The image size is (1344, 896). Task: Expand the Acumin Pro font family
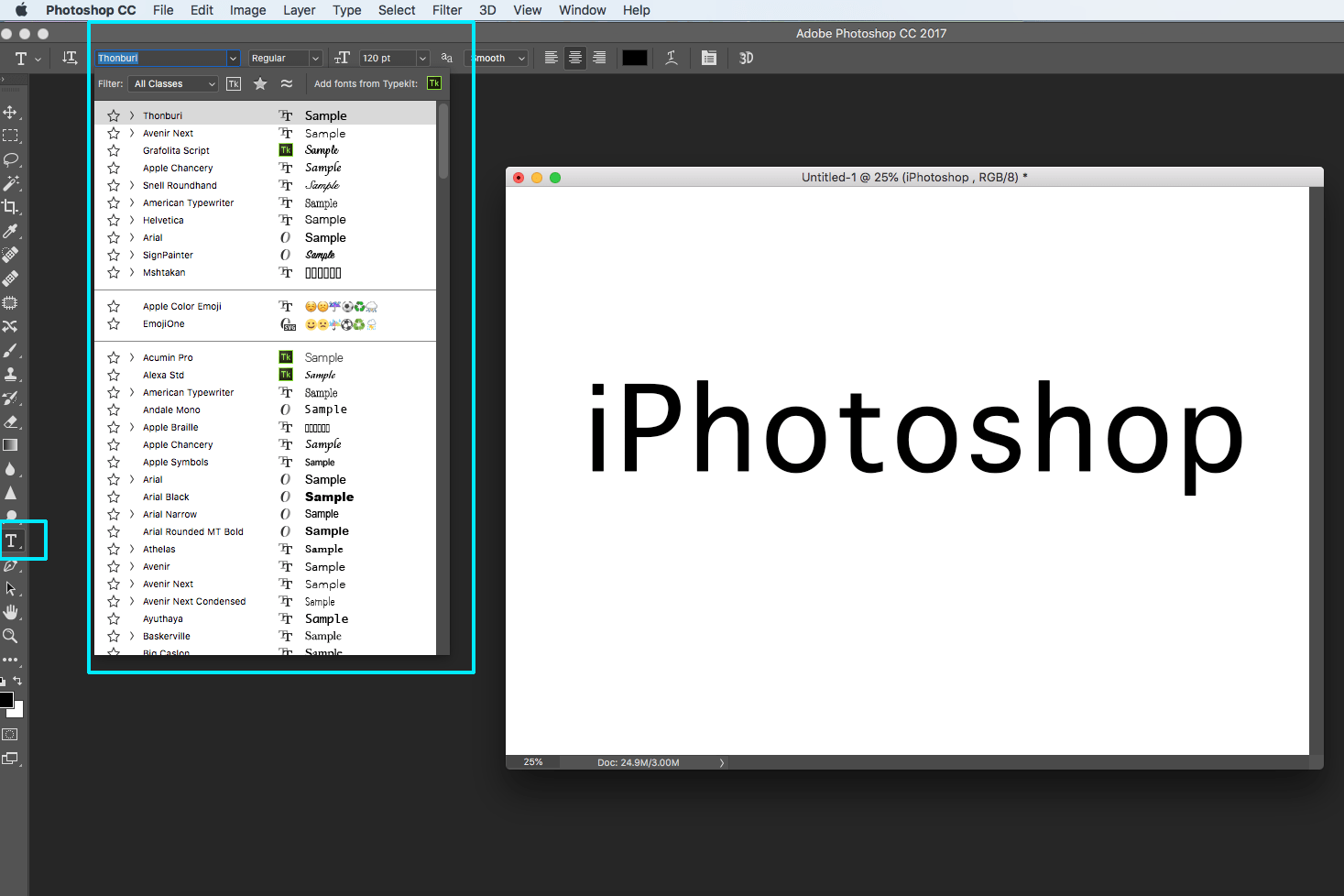[x=132, y=357]
